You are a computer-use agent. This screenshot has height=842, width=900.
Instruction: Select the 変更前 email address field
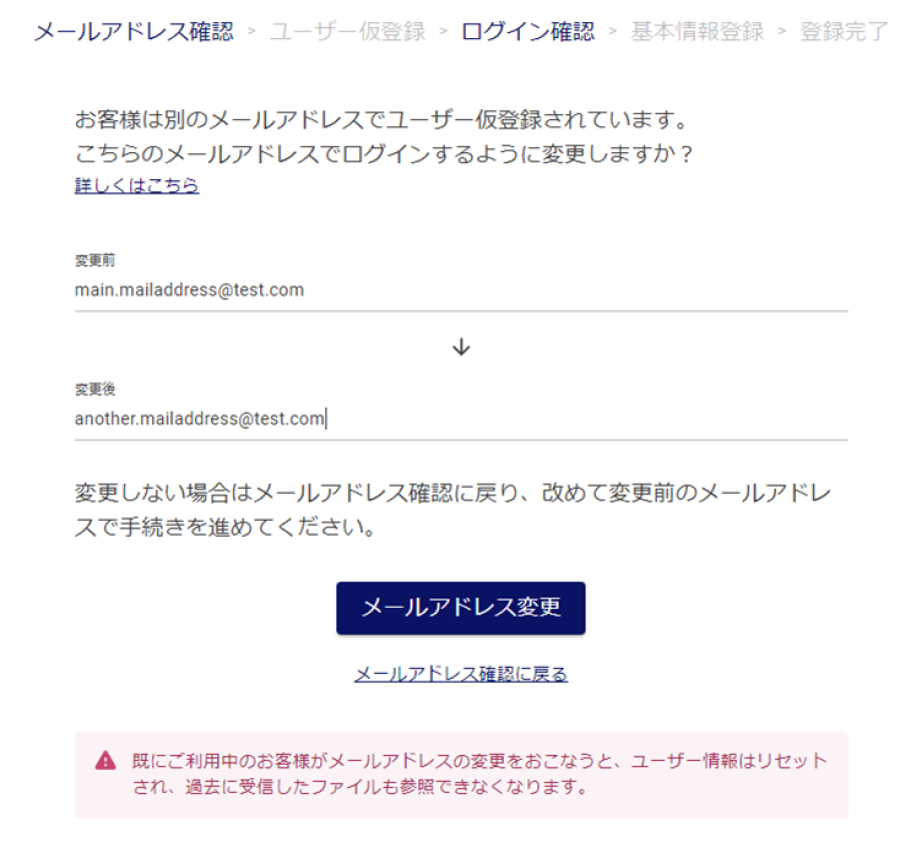461,290
